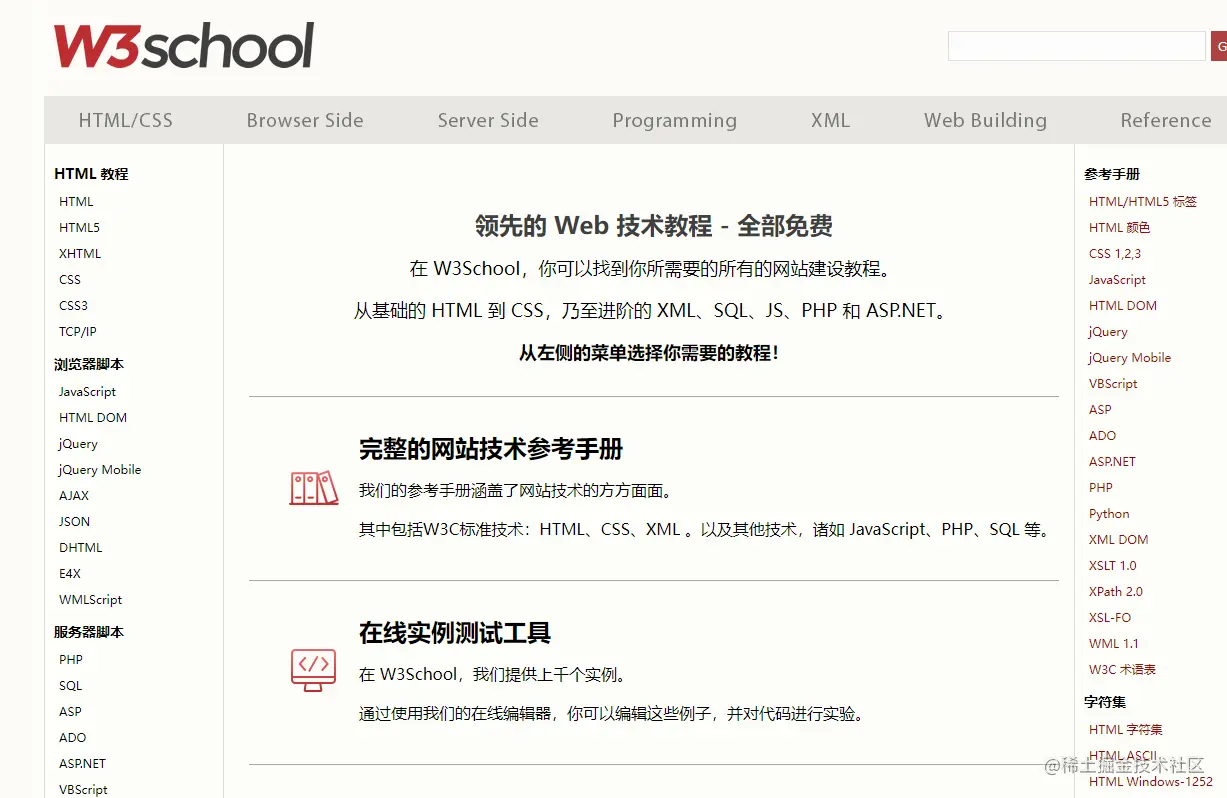
Task: Open E4X tutorial link
Action: [70, 573]
